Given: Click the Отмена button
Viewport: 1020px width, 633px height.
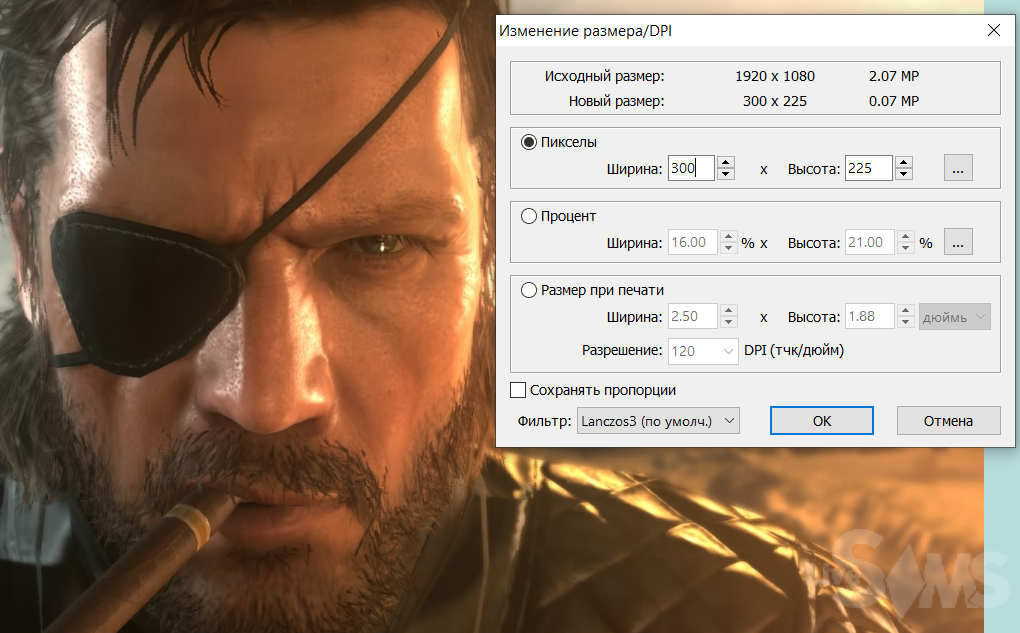Looking at the screenshot, I should pos(948,421).
